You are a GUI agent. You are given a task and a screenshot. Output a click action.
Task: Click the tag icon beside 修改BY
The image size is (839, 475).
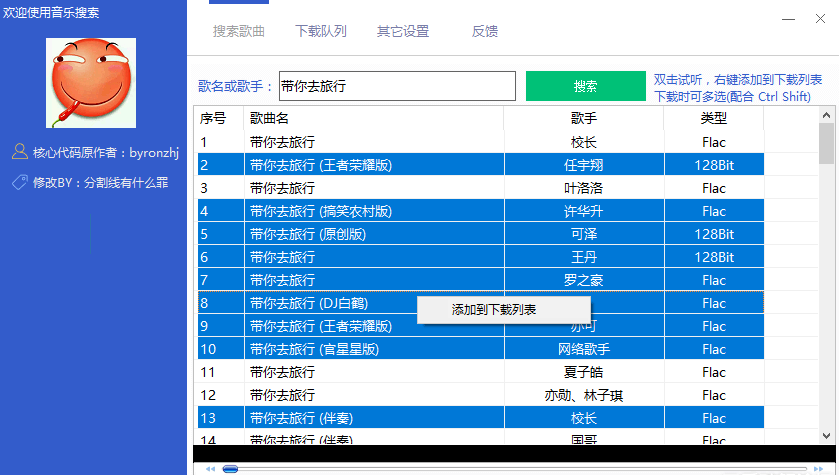coord(20,182)
